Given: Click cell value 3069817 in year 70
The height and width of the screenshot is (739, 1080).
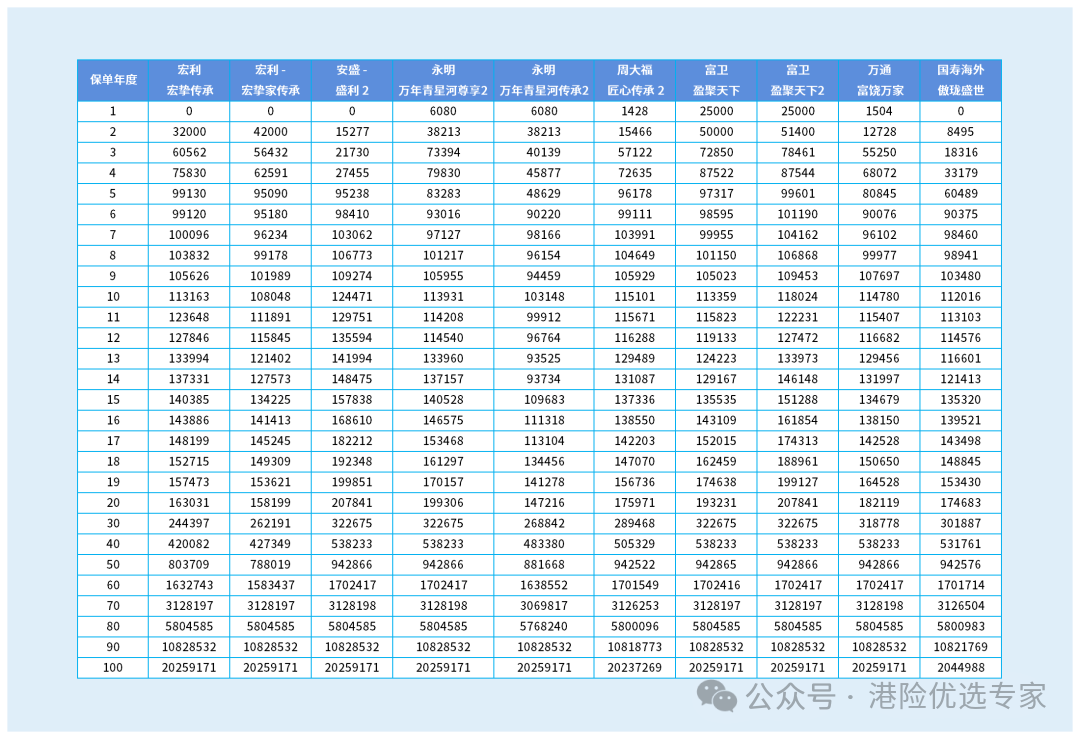Looking at the screenshot, I should tap(543, 606).
